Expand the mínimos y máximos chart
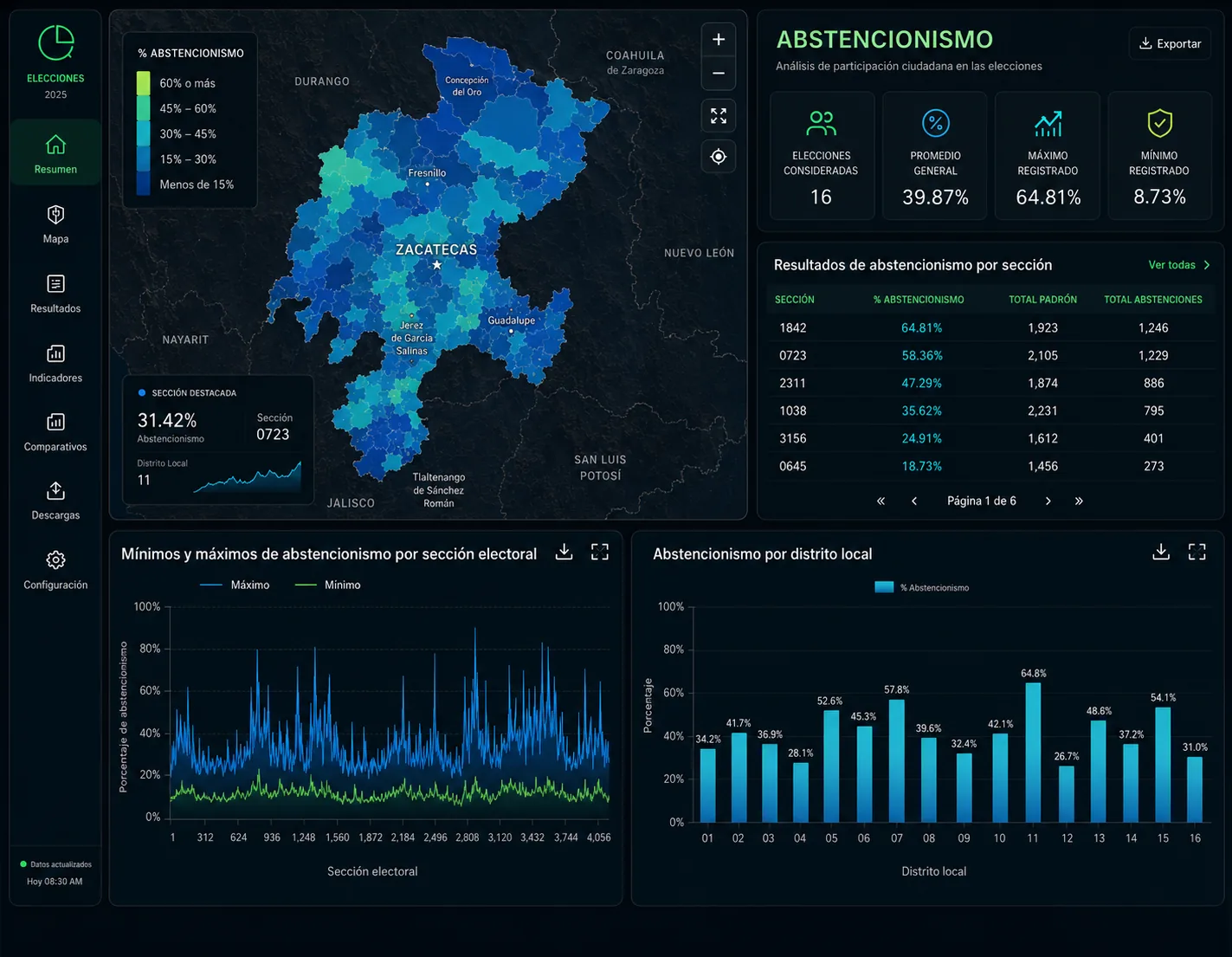 (600, 552)
